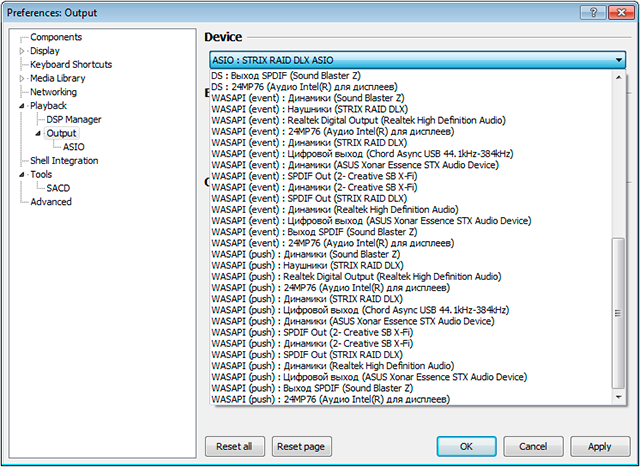Apply the output settings
The height and width of the screenshot is (467, 640).
coord(600,447)
